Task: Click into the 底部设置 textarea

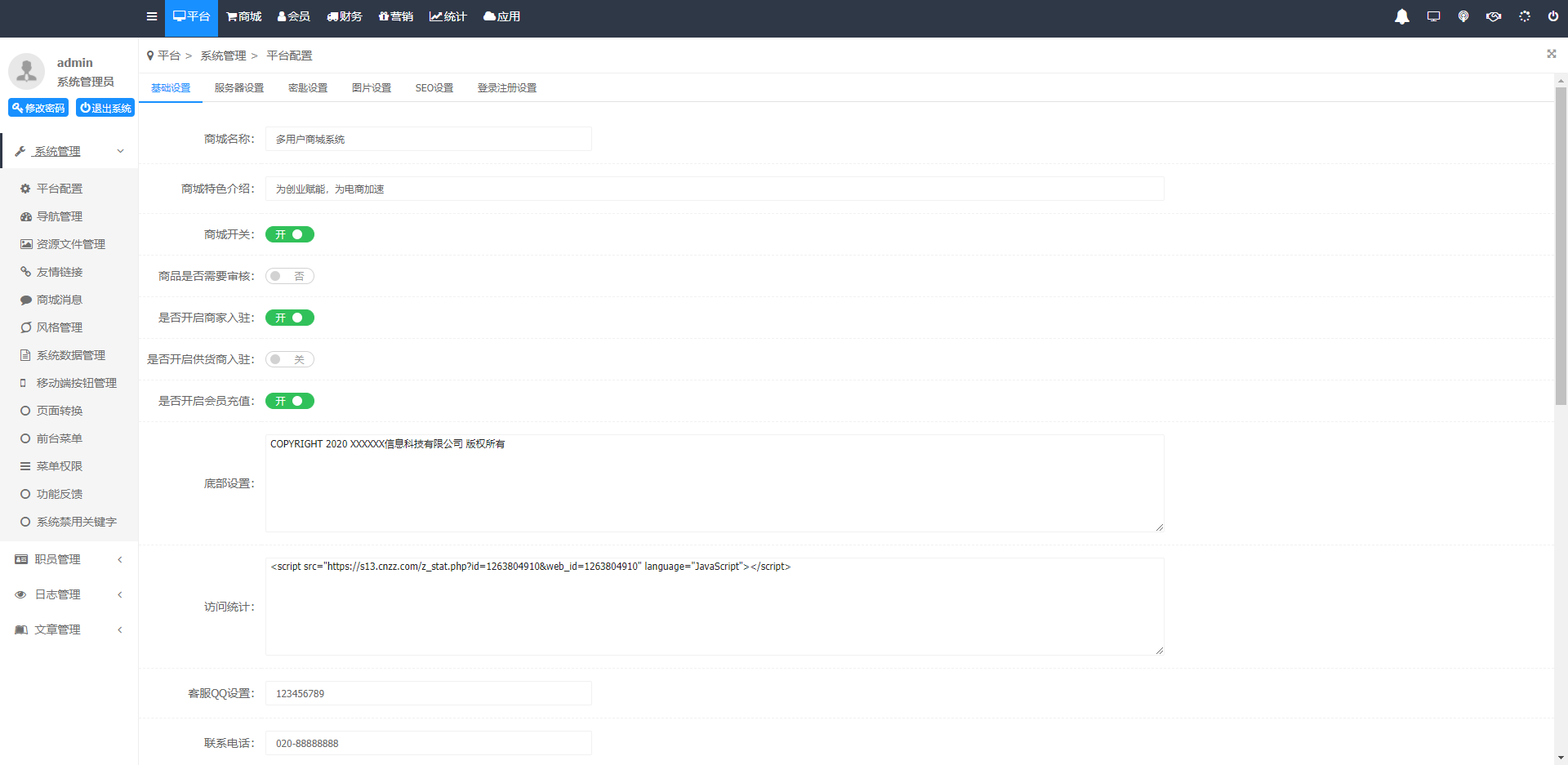Action: click(715, 483)
